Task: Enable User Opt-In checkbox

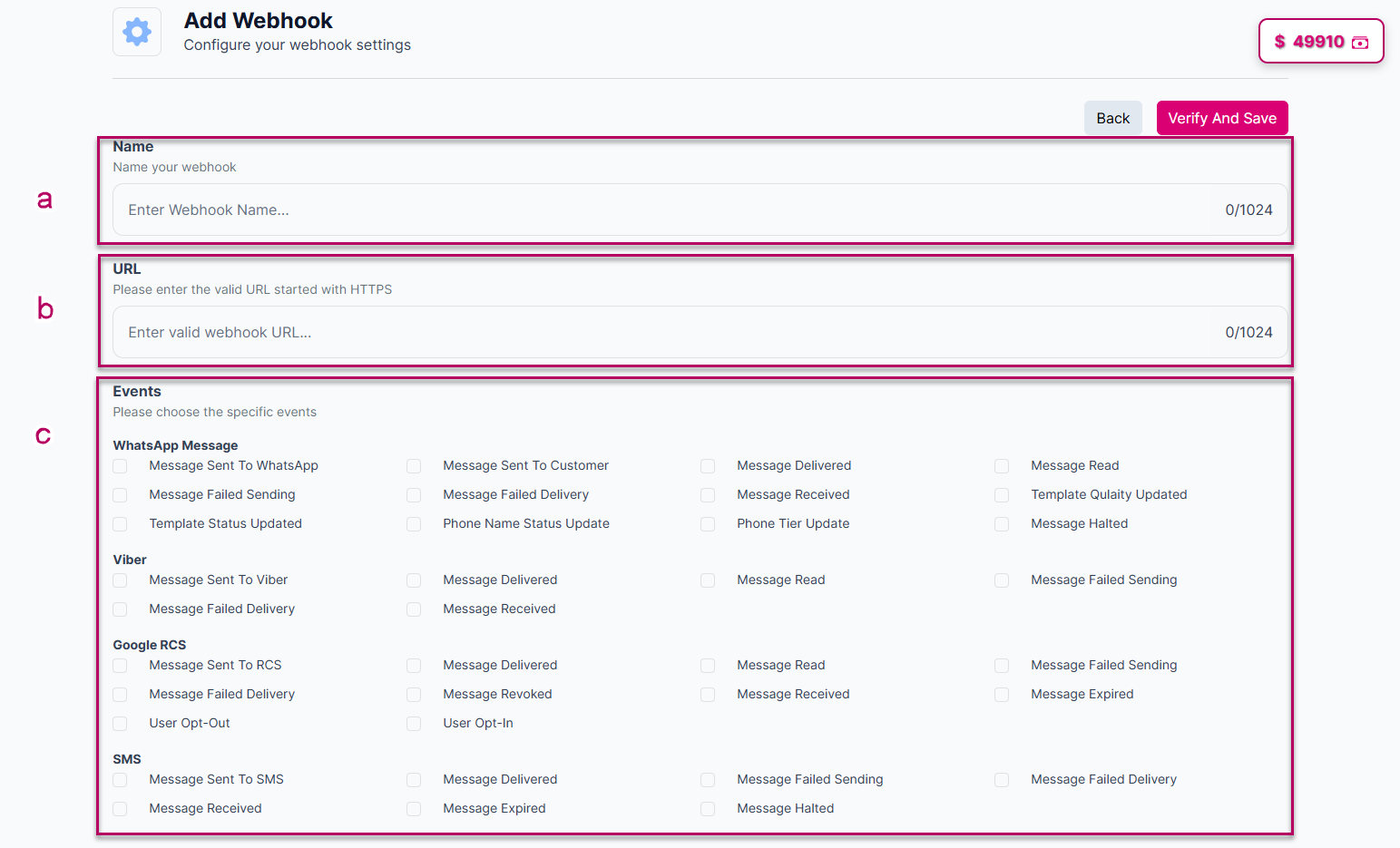Action: pyautogui.click(x=414, y=724)
